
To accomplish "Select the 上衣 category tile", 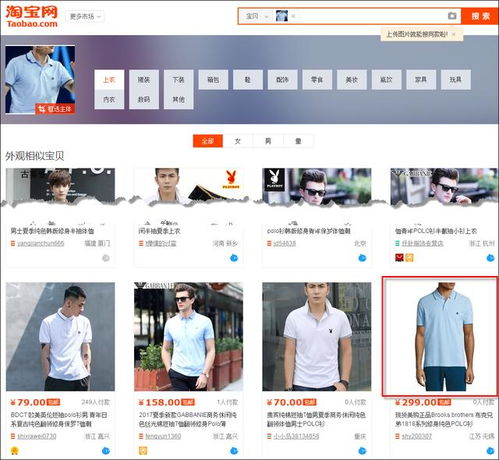I will click(109, 80).
